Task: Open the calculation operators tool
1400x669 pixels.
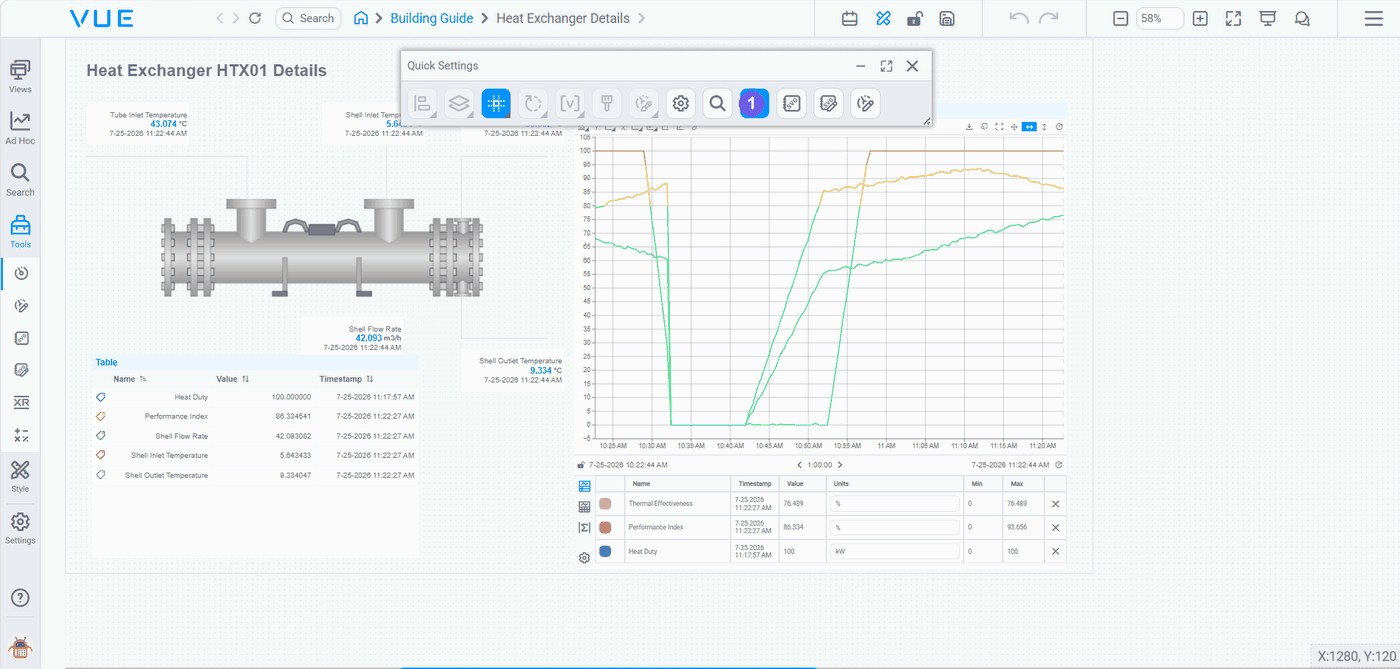Action: 21,435
